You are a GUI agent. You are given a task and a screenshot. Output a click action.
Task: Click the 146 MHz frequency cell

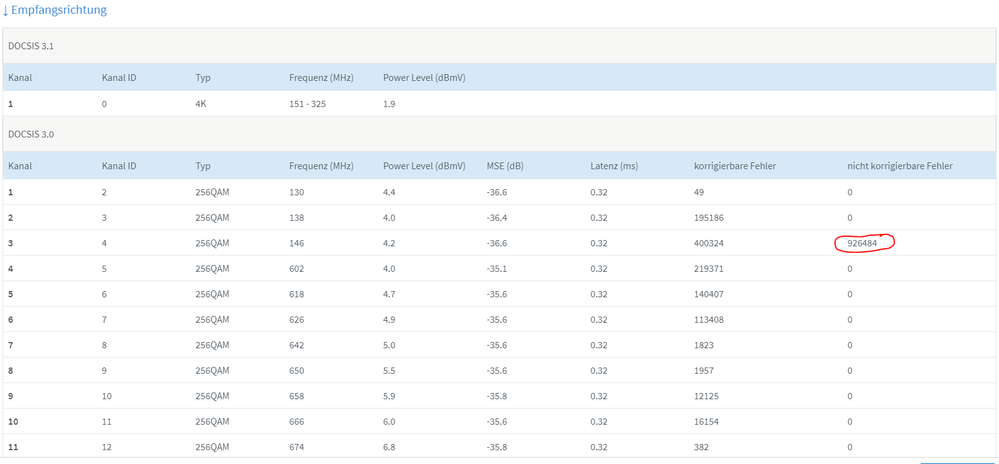click(x=296, y=243)
